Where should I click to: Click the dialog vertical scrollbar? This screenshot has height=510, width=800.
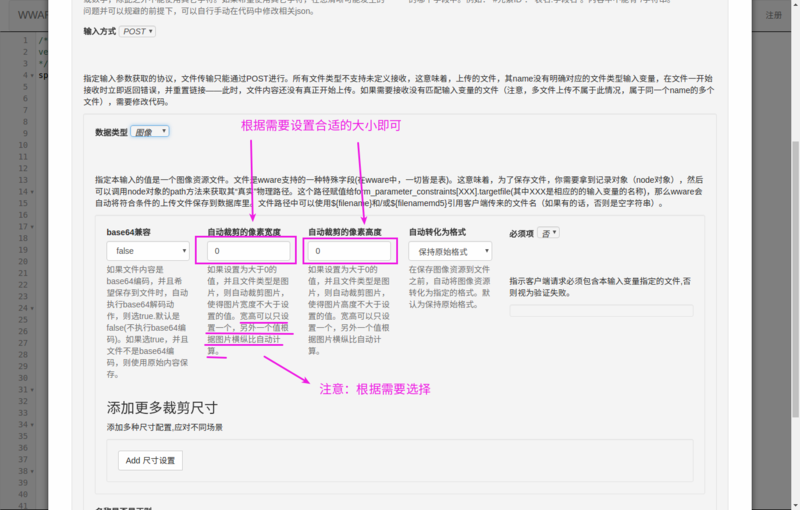click(x=795, y=278)
